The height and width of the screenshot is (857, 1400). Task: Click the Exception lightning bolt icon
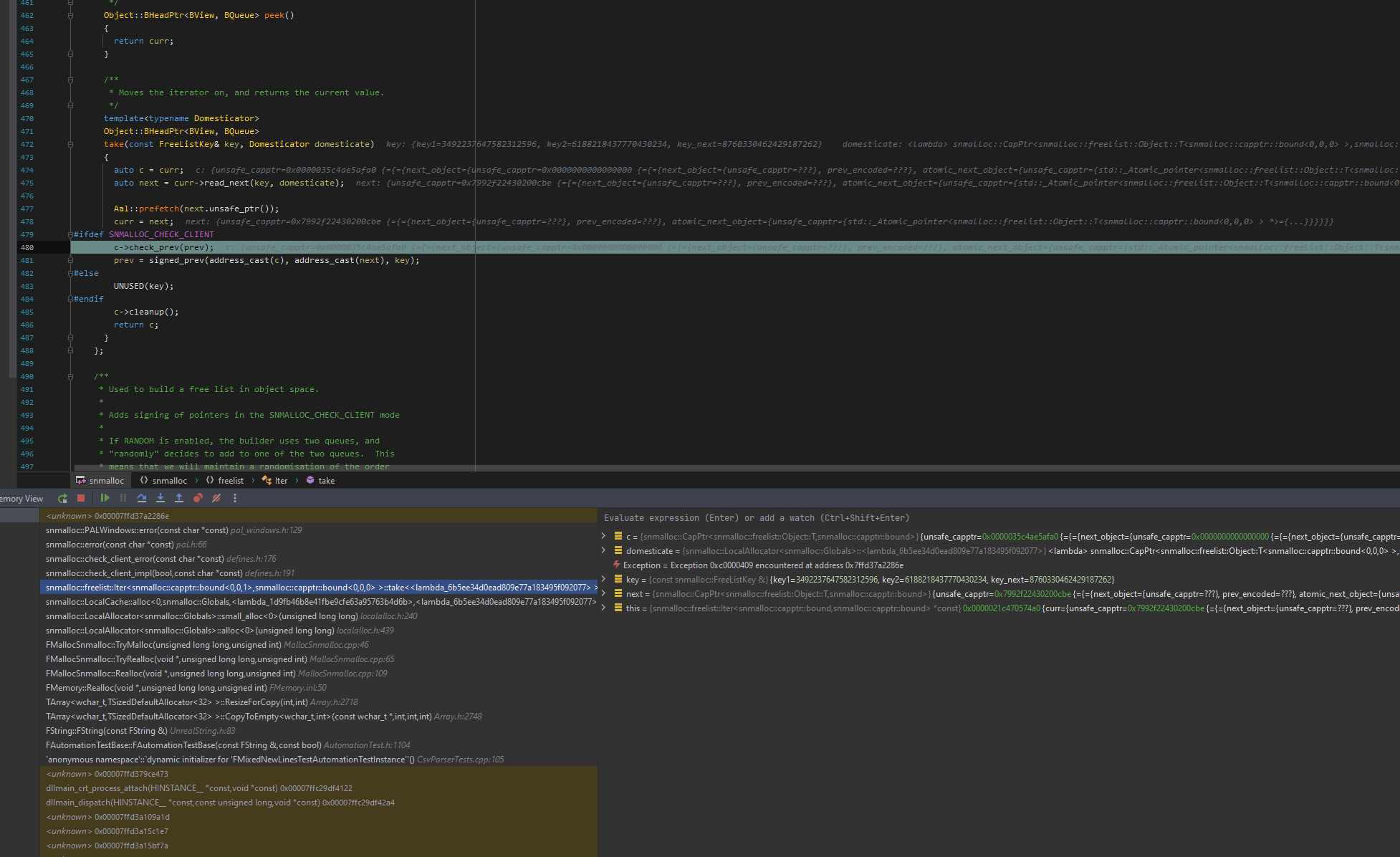point(617,565)
